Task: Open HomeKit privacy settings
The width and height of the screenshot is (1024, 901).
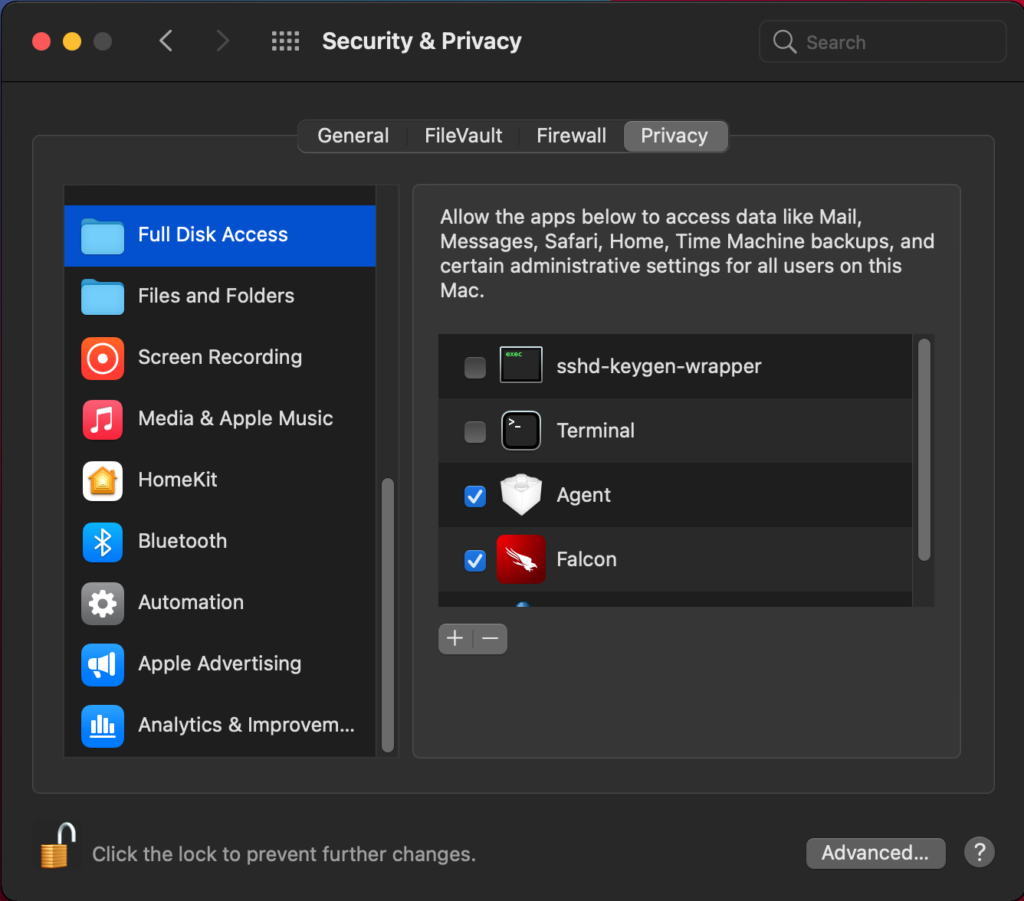Action: (102, 480)
